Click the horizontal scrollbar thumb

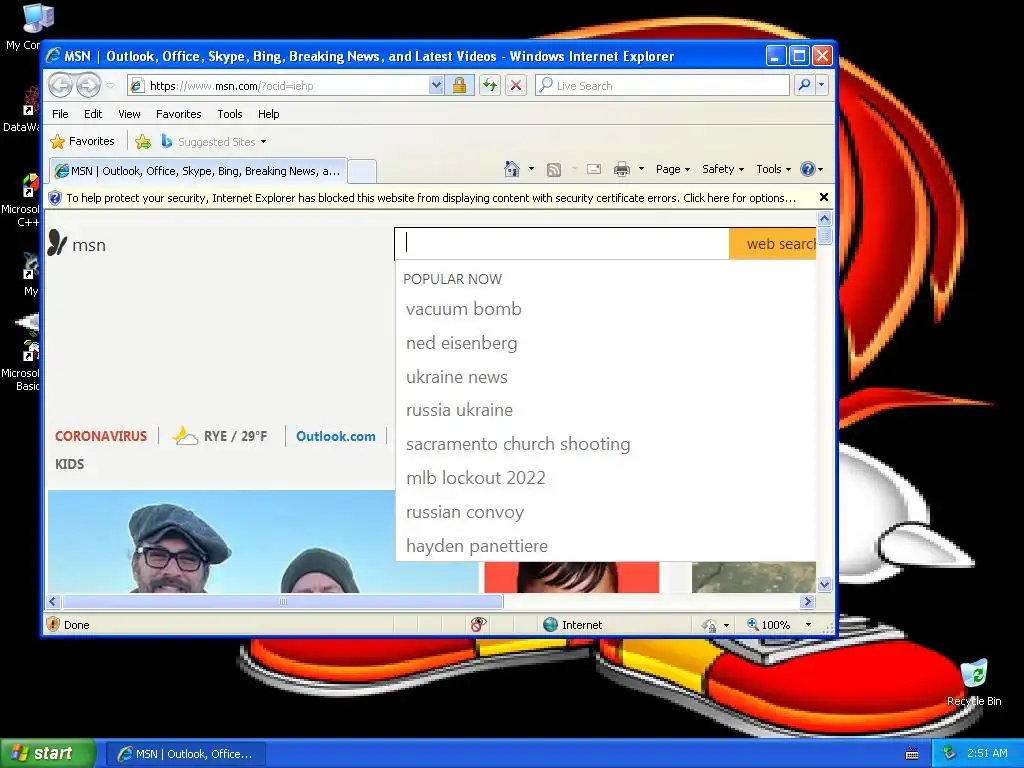click(283, 601)
